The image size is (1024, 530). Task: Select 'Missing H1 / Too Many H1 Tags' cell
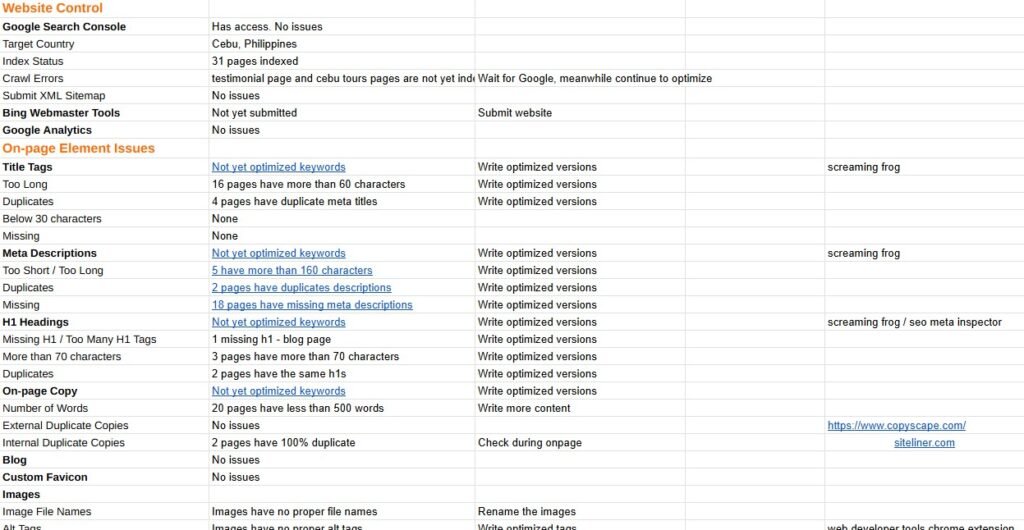coord(104,339)
